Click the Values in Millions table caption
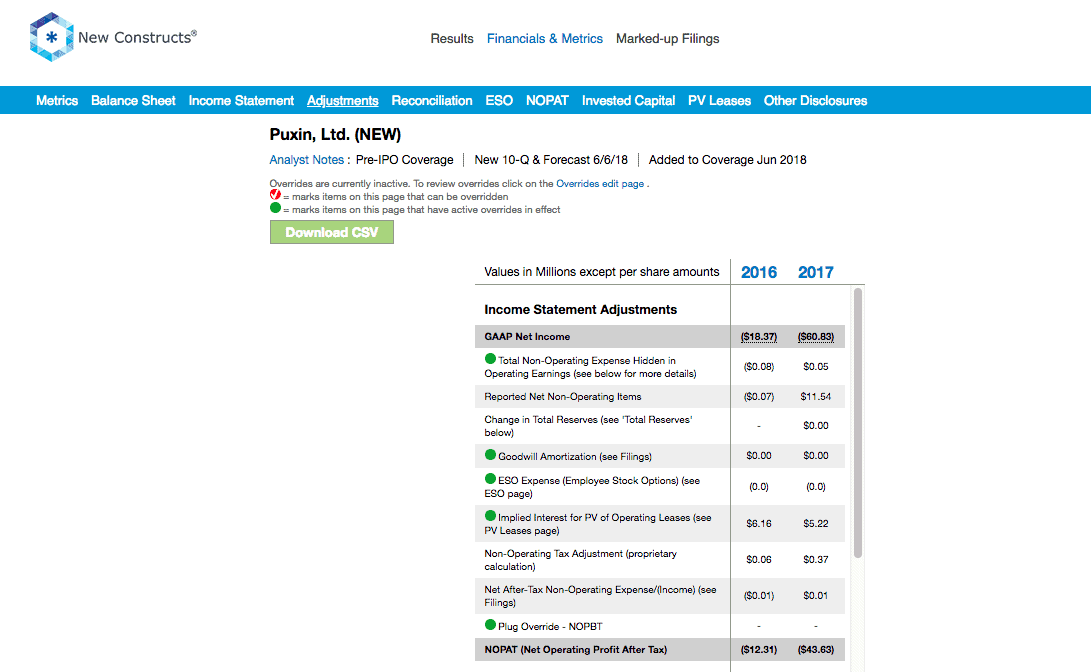The height and width of the screenshot is (672, 1091). coord(602,272)
